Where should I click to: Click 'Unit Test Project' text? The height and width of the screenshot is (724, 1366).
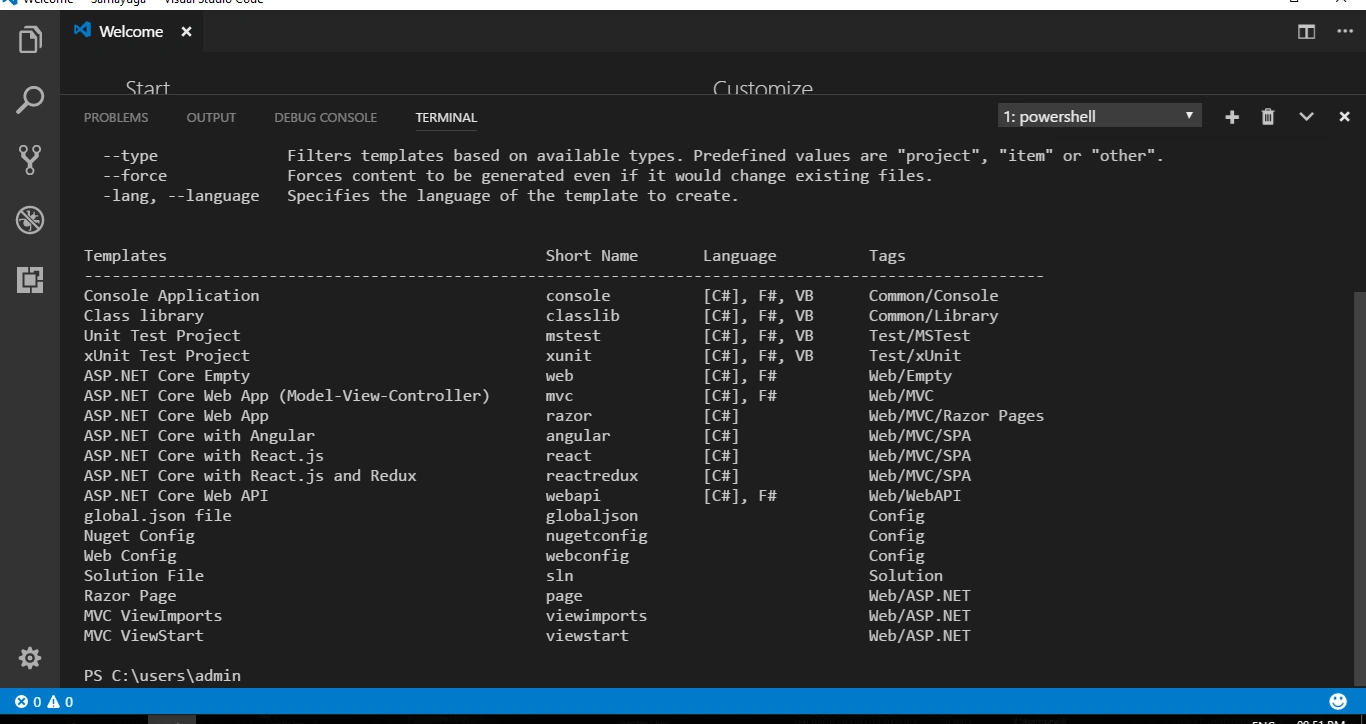pyautogui.click(x=162, y=336)
